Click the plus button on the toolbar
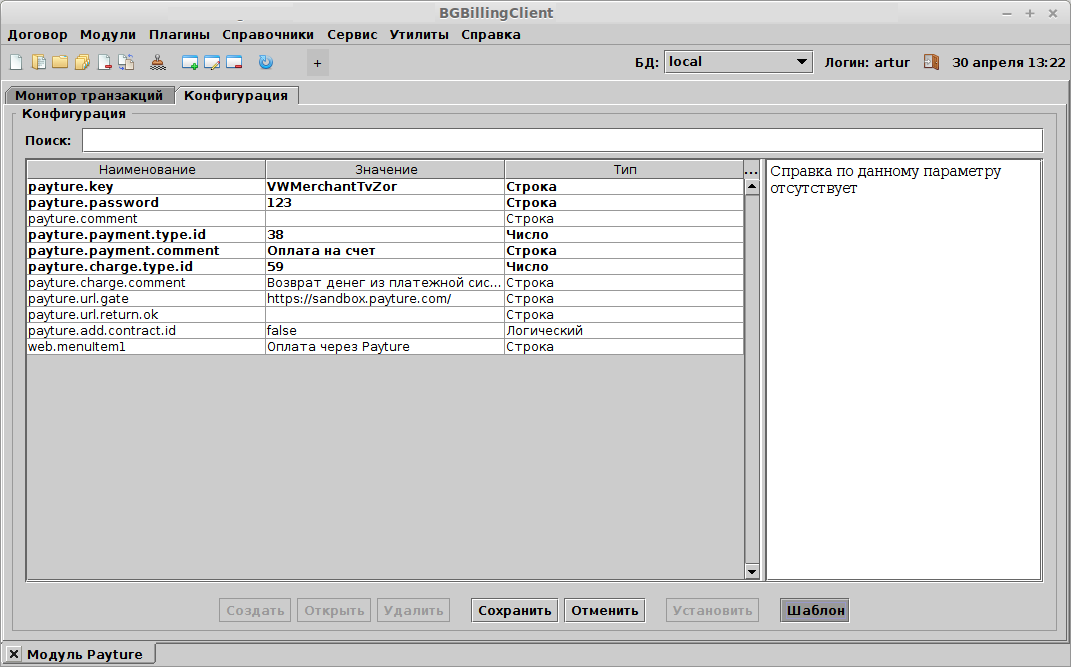The image size is (1071, 667). [317, 61]
